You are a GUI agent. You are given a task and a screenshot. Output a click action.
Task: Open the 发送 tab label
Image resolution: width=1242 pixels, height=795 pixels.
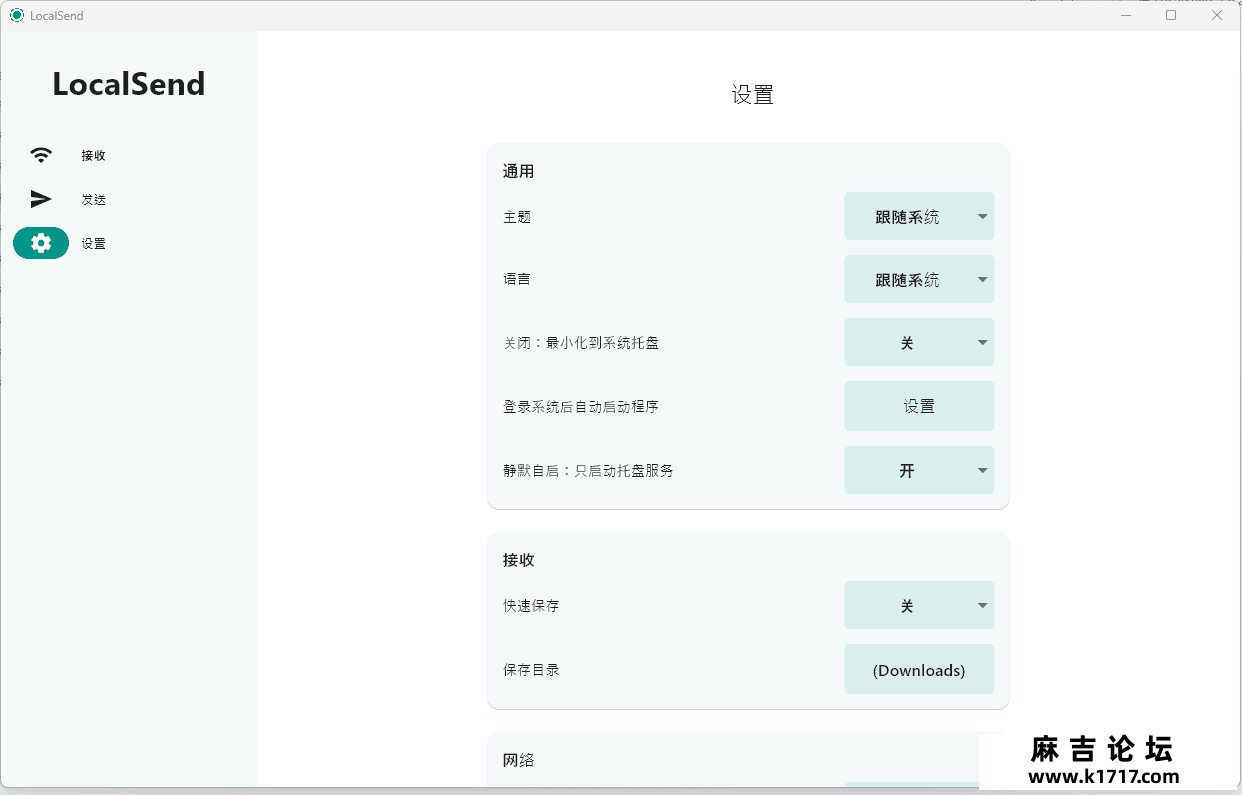point(94,200)
